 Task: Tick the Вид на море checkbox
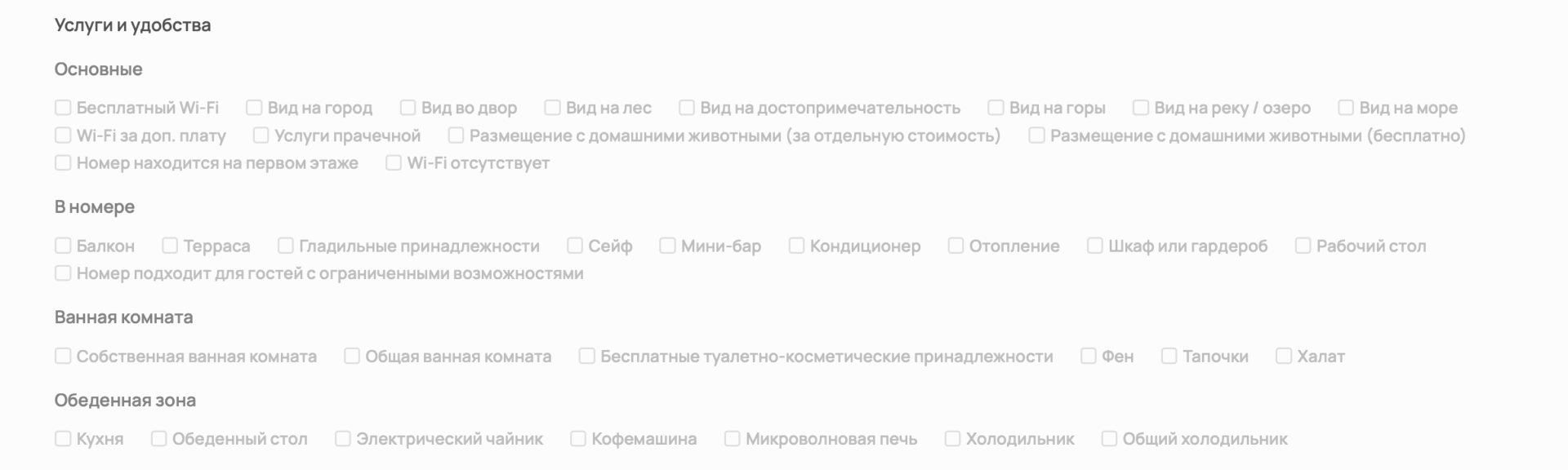[1346, 108]
